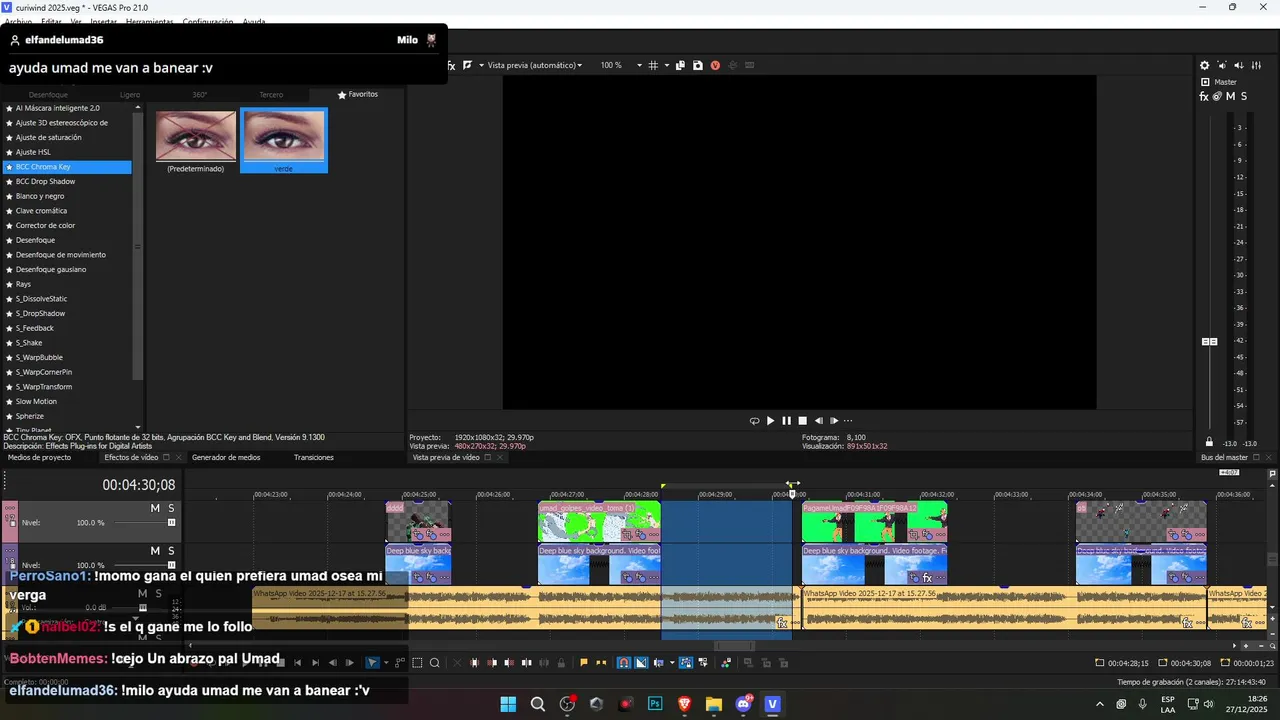The image size is (1280, 720).
Task: Select the zoom magnifier tool
Action: coord(434,662)
